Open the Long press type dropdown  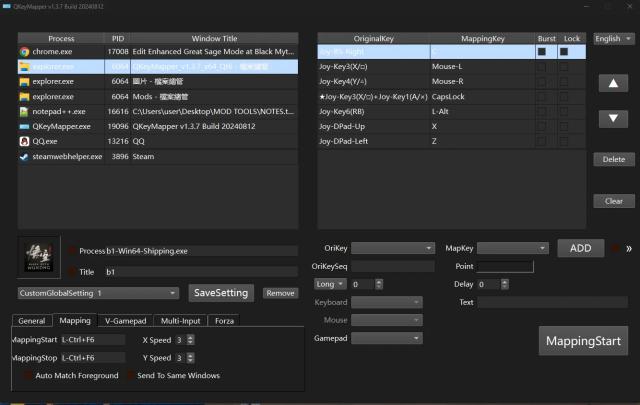[x=330, y=284]
